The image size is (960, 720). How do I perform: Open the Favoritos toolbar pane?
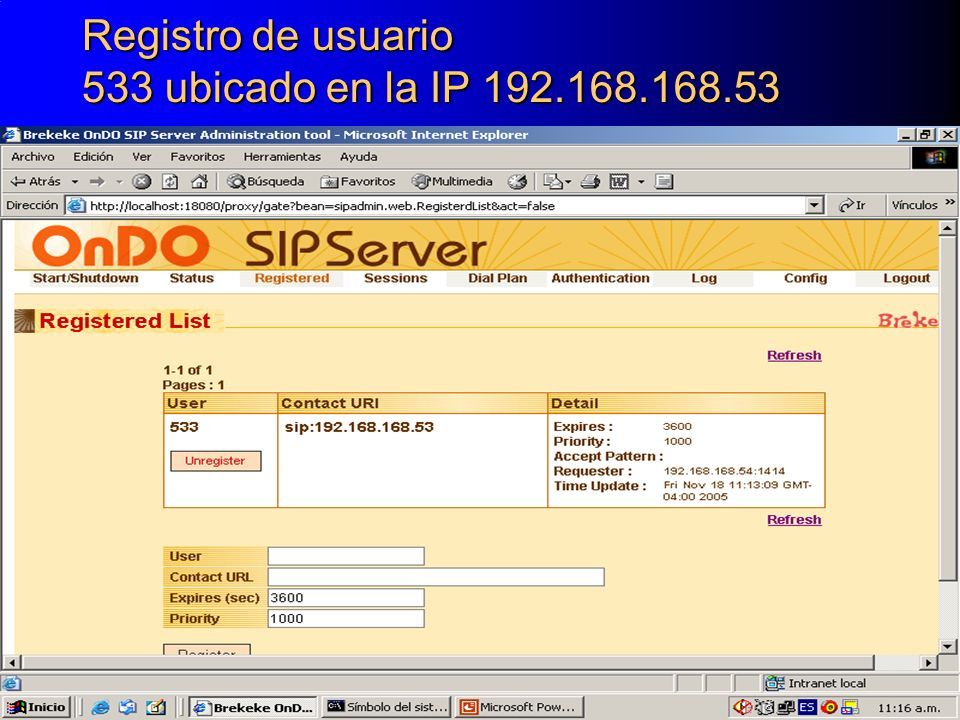coord(358,181)
